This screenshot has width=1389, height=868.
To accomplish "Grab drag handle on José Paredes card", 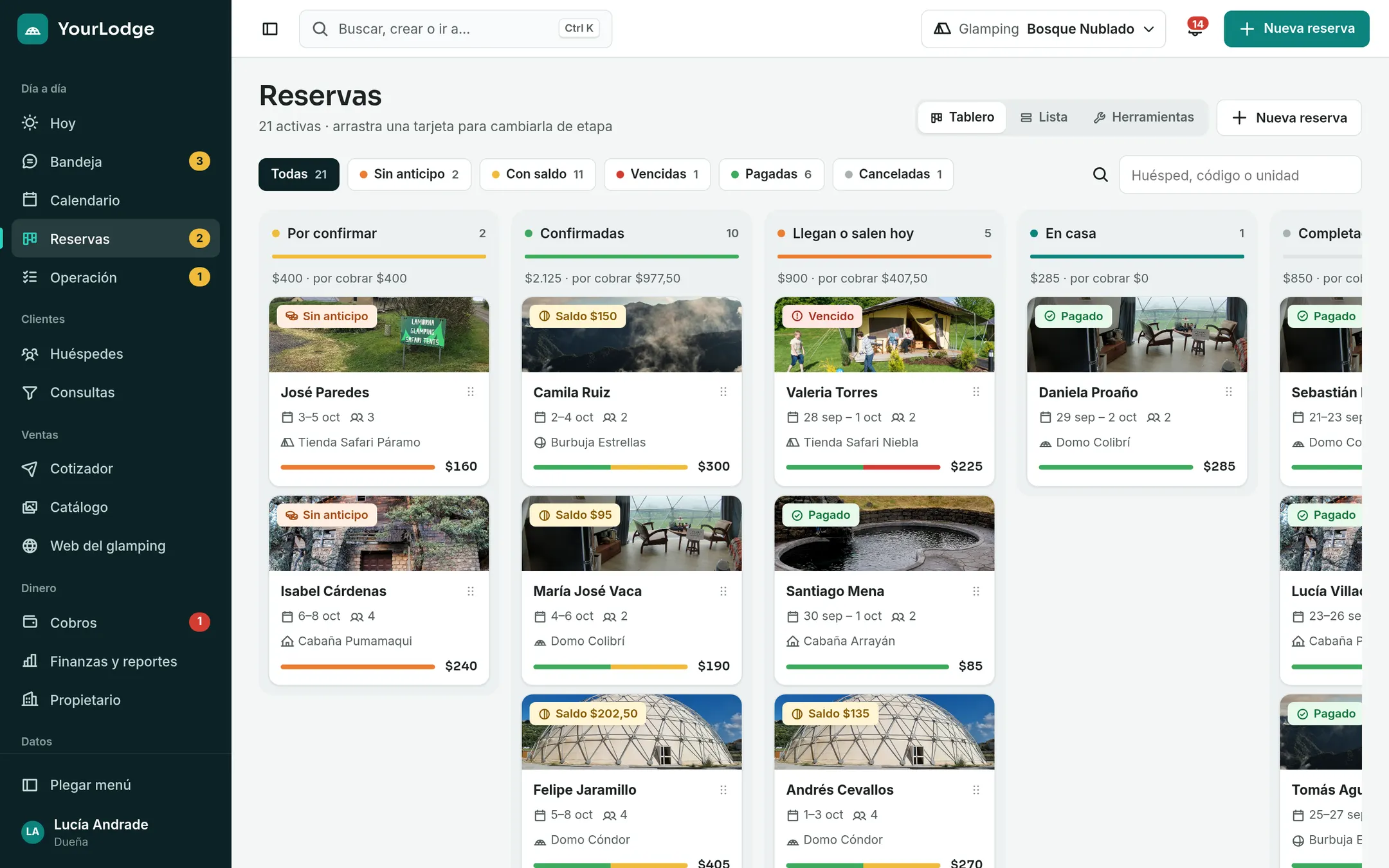I will point(471,392).
